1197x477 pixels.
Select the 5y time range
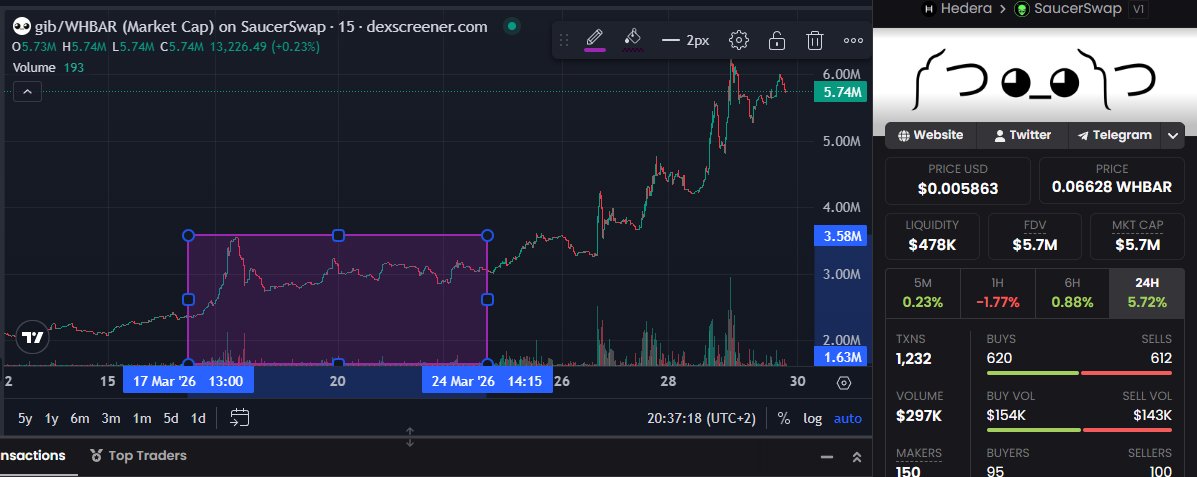25,418
